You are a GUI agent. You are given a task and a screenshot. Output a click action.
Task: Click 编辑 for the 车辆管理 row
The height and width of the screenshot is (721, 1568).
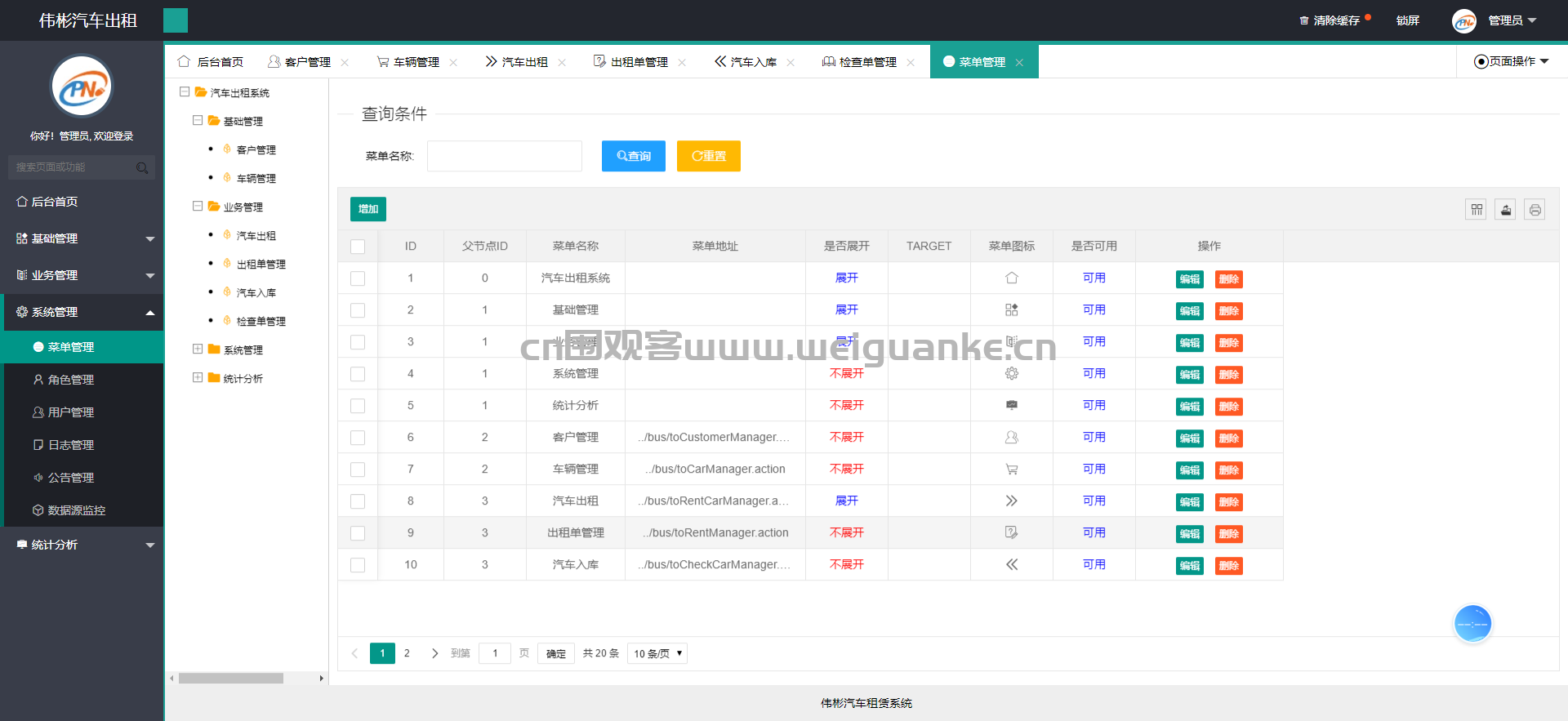click(x=1190, y=470)
